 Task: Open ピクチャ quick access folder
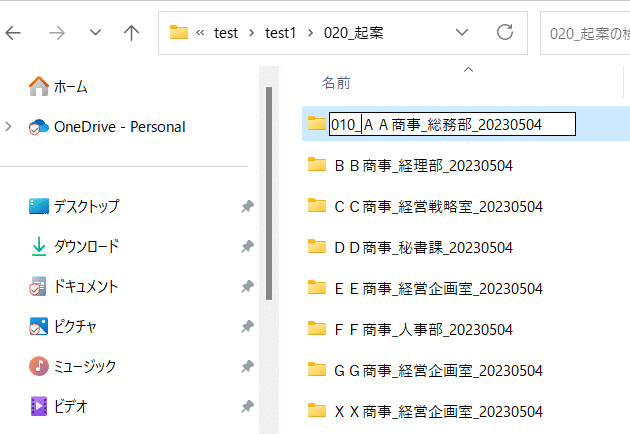coord(75,326)
